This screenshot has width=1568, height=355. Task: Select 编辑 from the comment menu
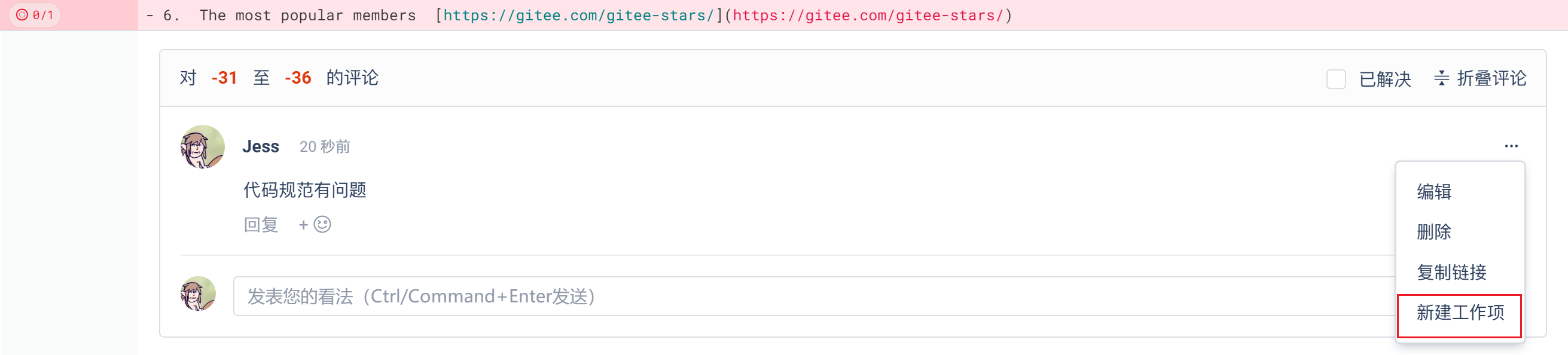(x=1433, y=191)
